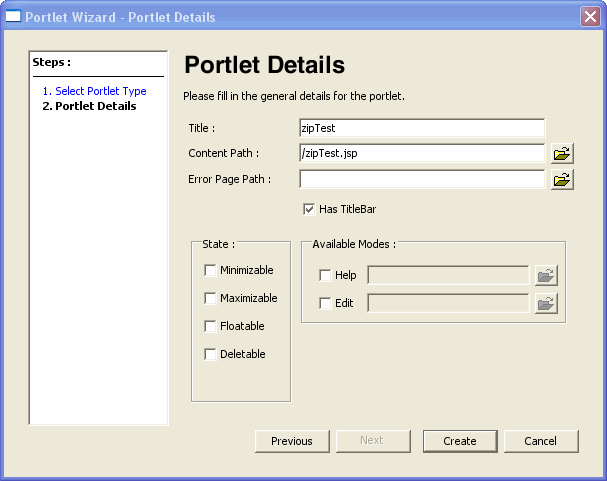Go to step 1 Select Portlet Type

click(94, 91)
